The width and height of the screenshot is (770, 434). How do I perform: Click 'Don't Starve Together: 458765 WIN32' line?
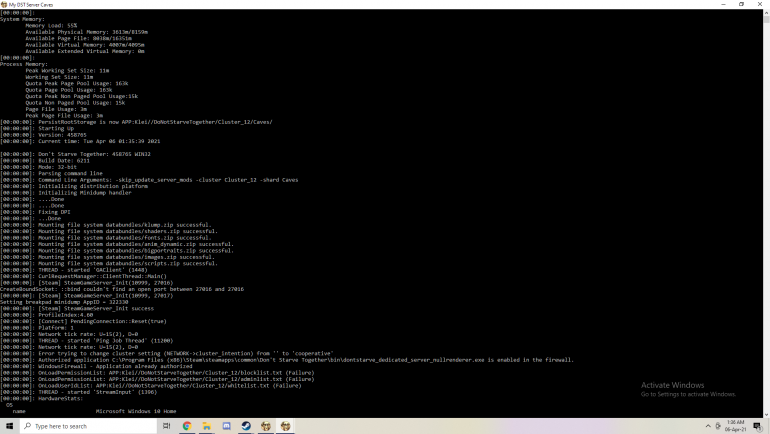[x=75, y=154]
